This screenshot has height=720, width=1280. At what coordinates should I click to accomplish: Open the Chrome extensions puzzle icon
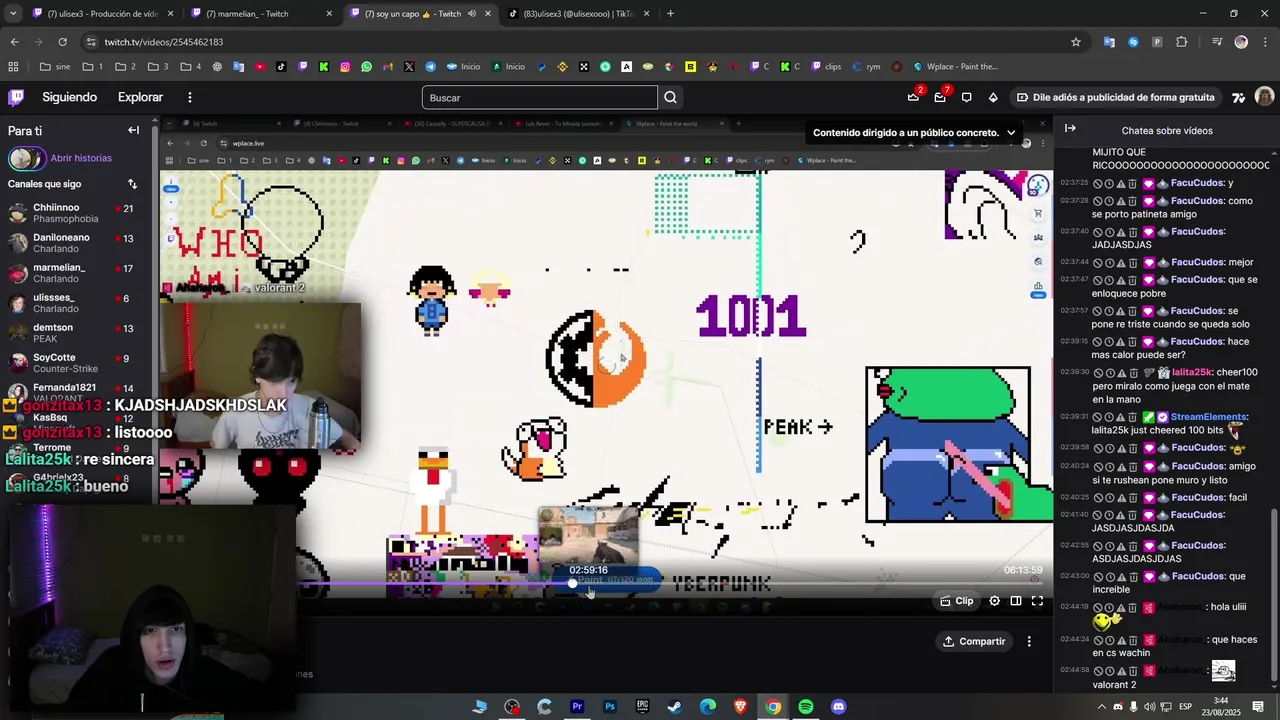(x=1182, y=42)
